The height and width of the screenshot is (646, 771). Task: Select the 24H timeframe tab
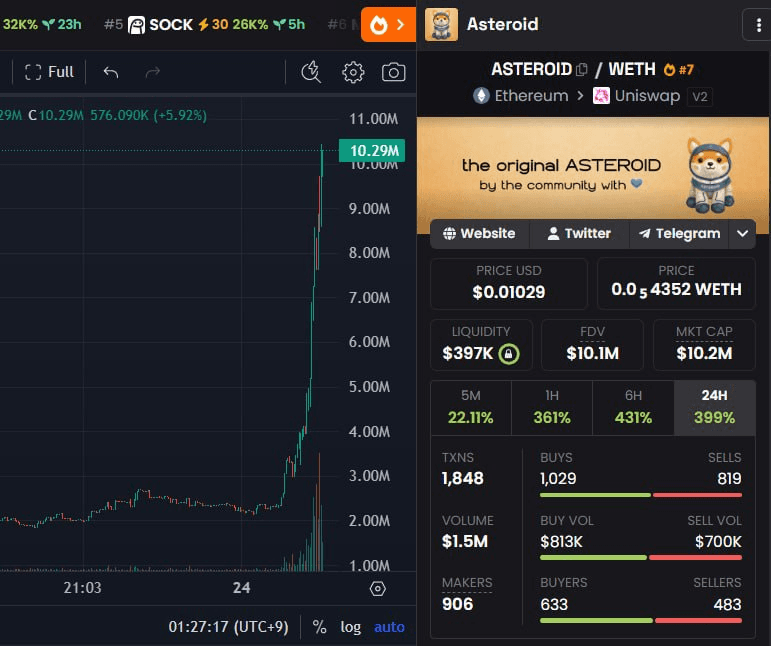(714, 408)
